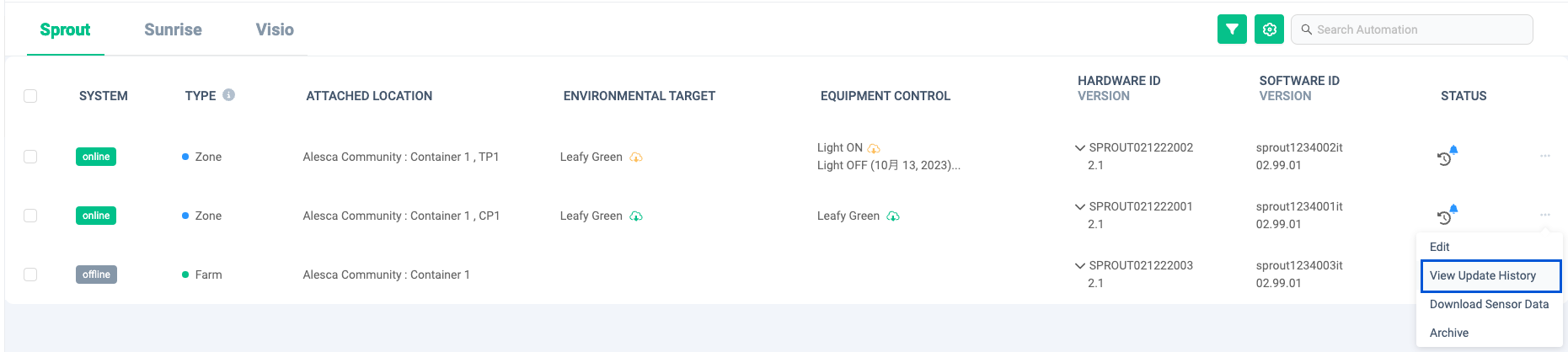The width and height of the screenshot is (1568, 352).
Task: Open the green gear settings button
Action: pos(1270,29)
